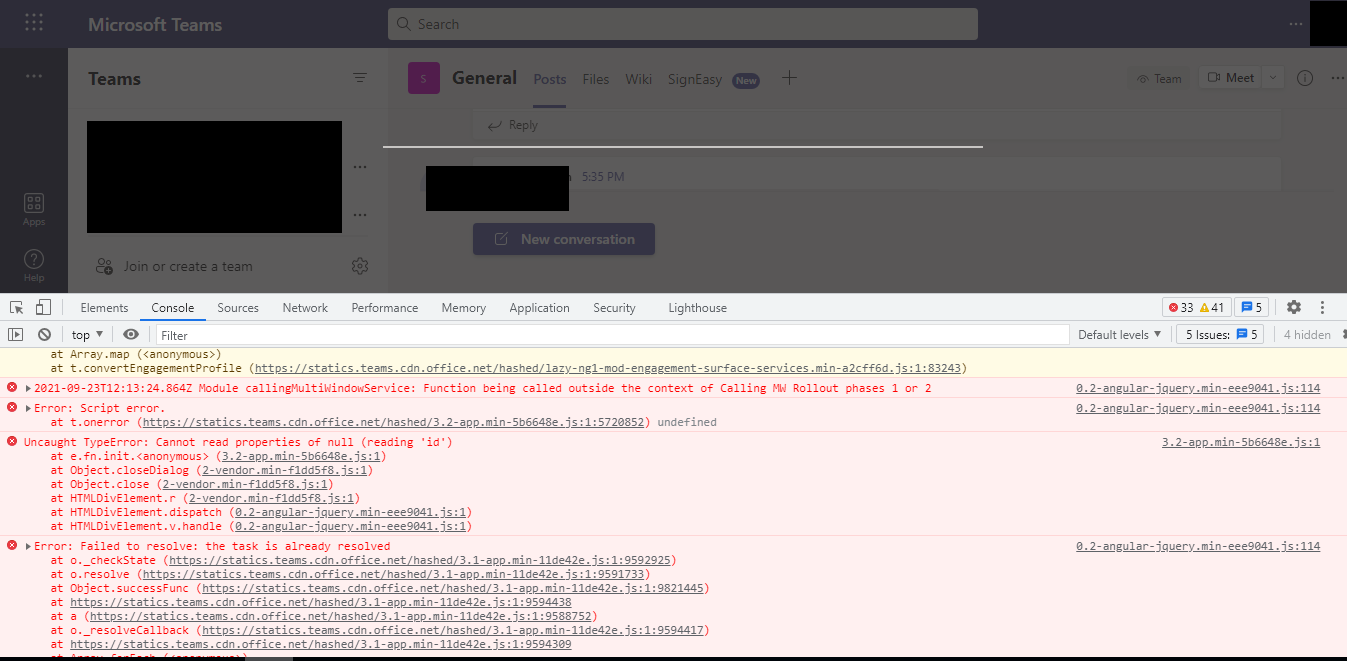Click the Uncaught TypeError message text
The height and width of the screenshot is (661, 1347).
point(238,442)
